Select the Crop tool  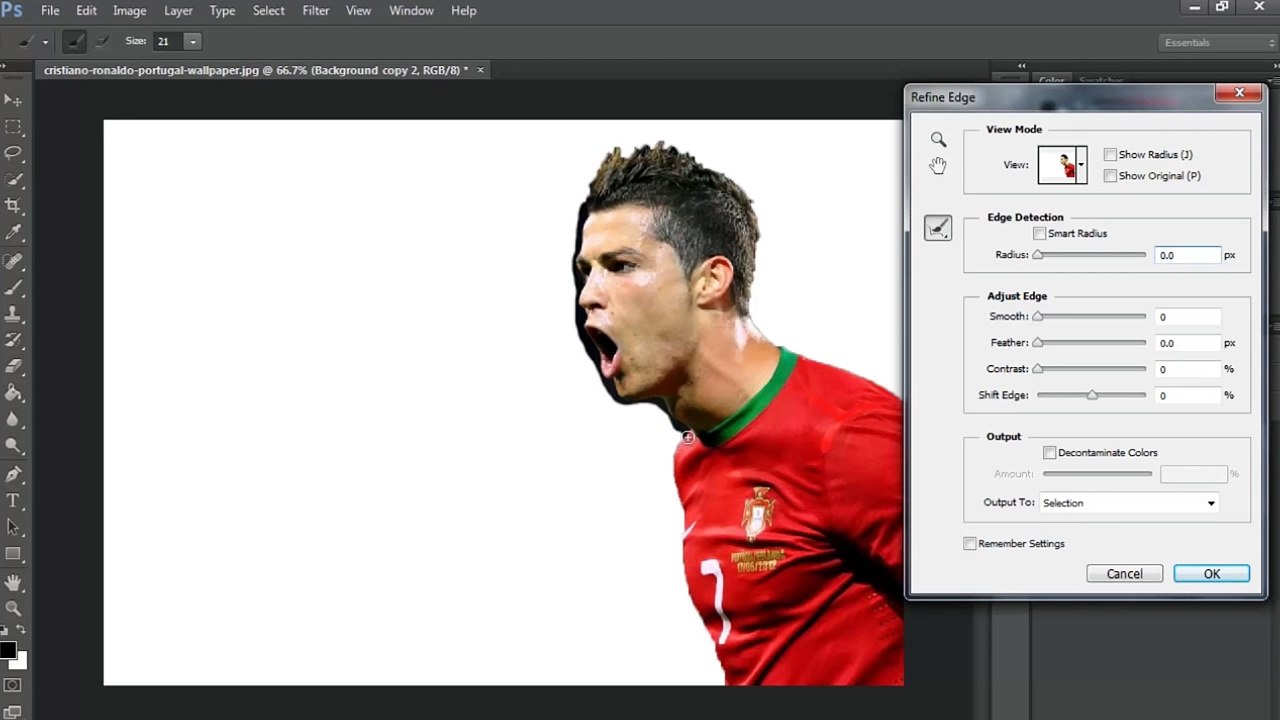click(x=13, y=206)
